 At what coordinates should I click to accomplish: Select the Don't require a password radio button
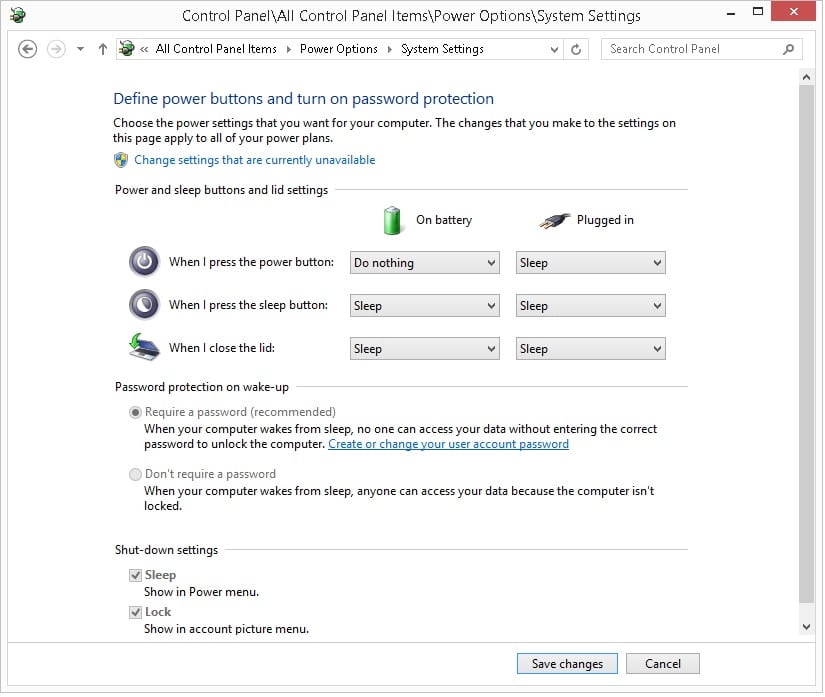pos(135,474)
